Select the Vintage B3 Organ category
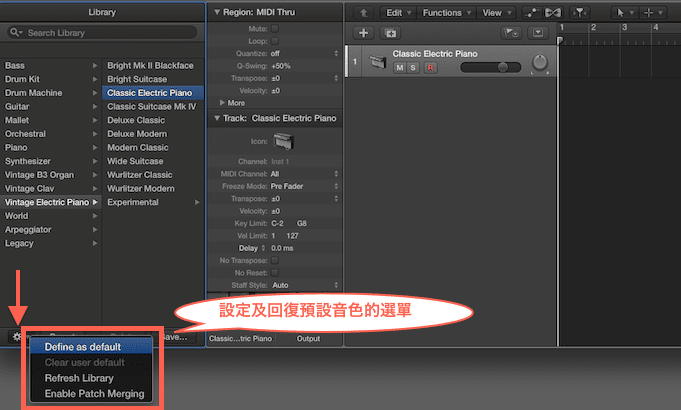The image size is (681, 410). [51, 175]
